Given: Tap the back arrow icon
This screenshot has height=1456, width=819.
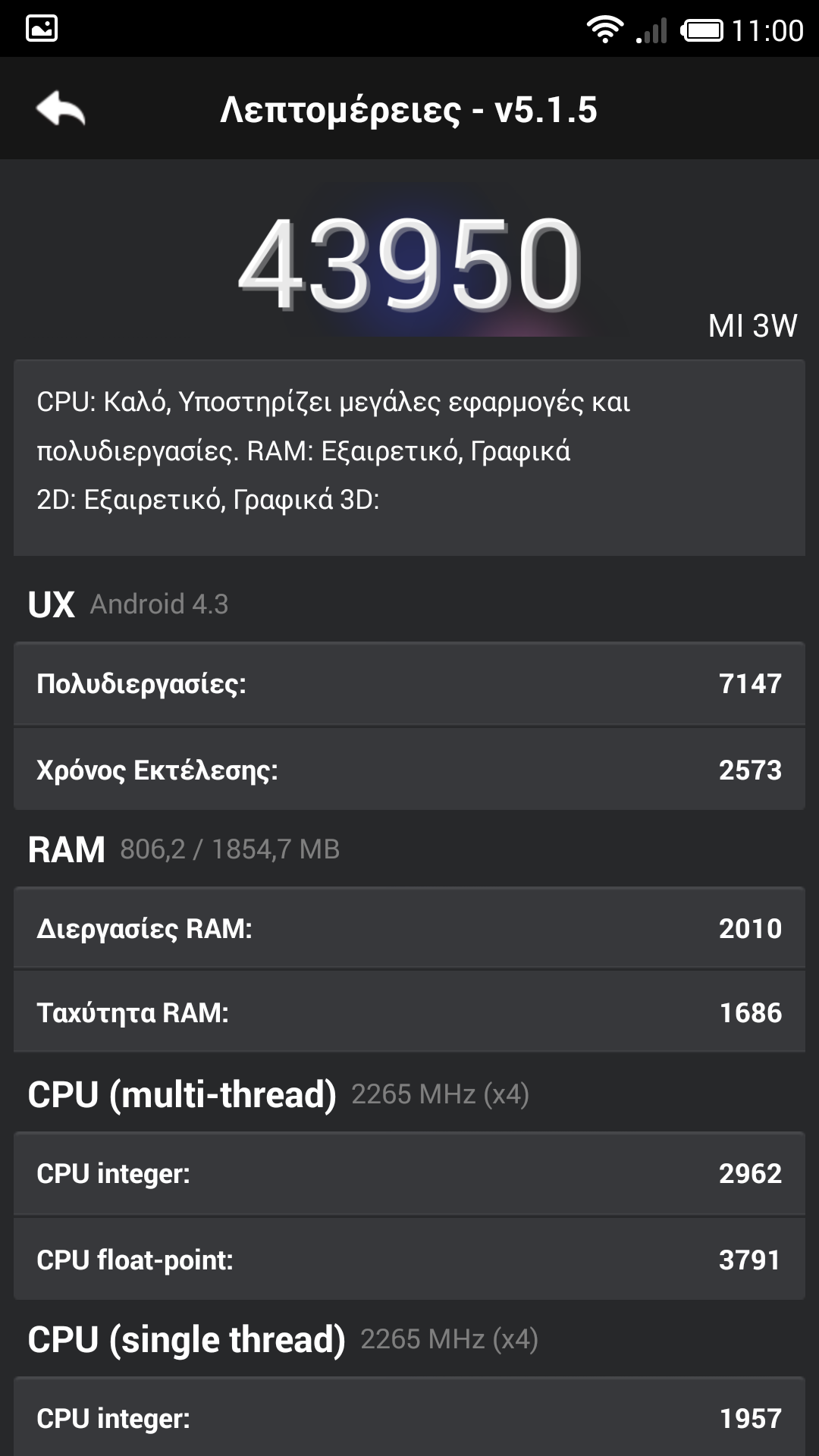Looking at the screenshot, I should tap(61, 109).
